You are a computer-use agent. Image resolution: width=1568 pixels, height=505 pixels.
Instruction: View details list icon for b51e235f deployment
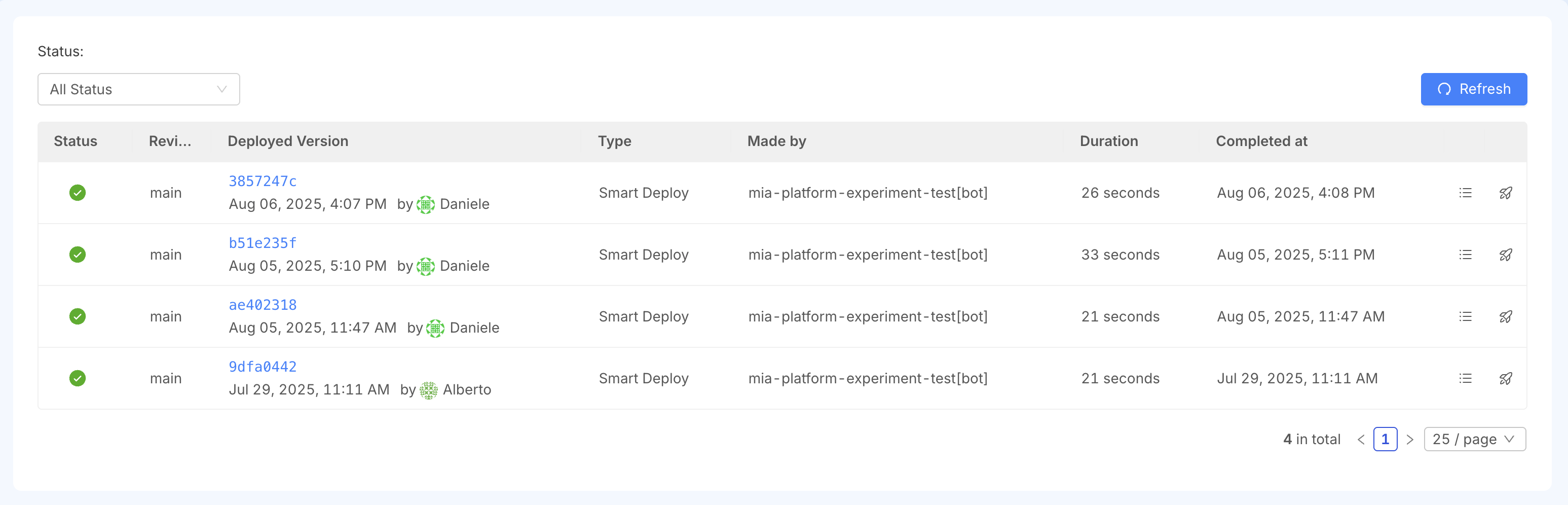[1465, 255]
